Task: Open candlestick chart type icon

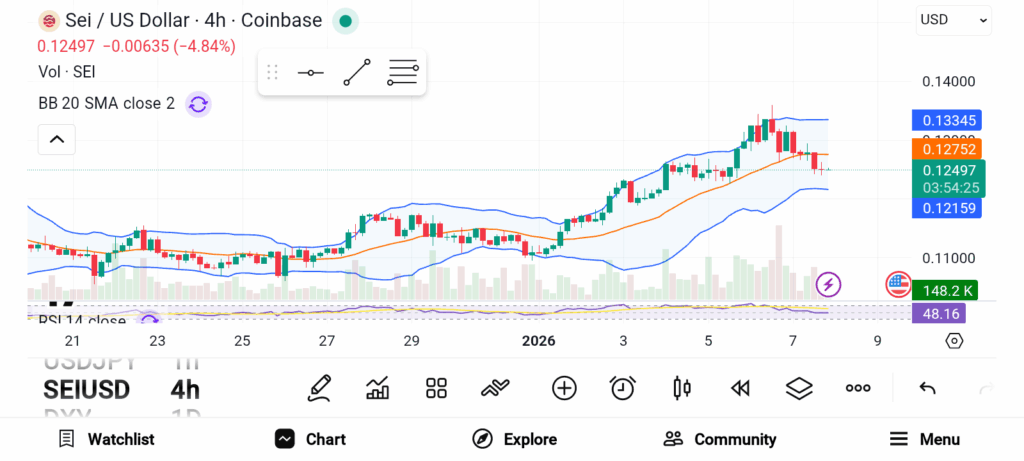Action: (x=682, y=388)
